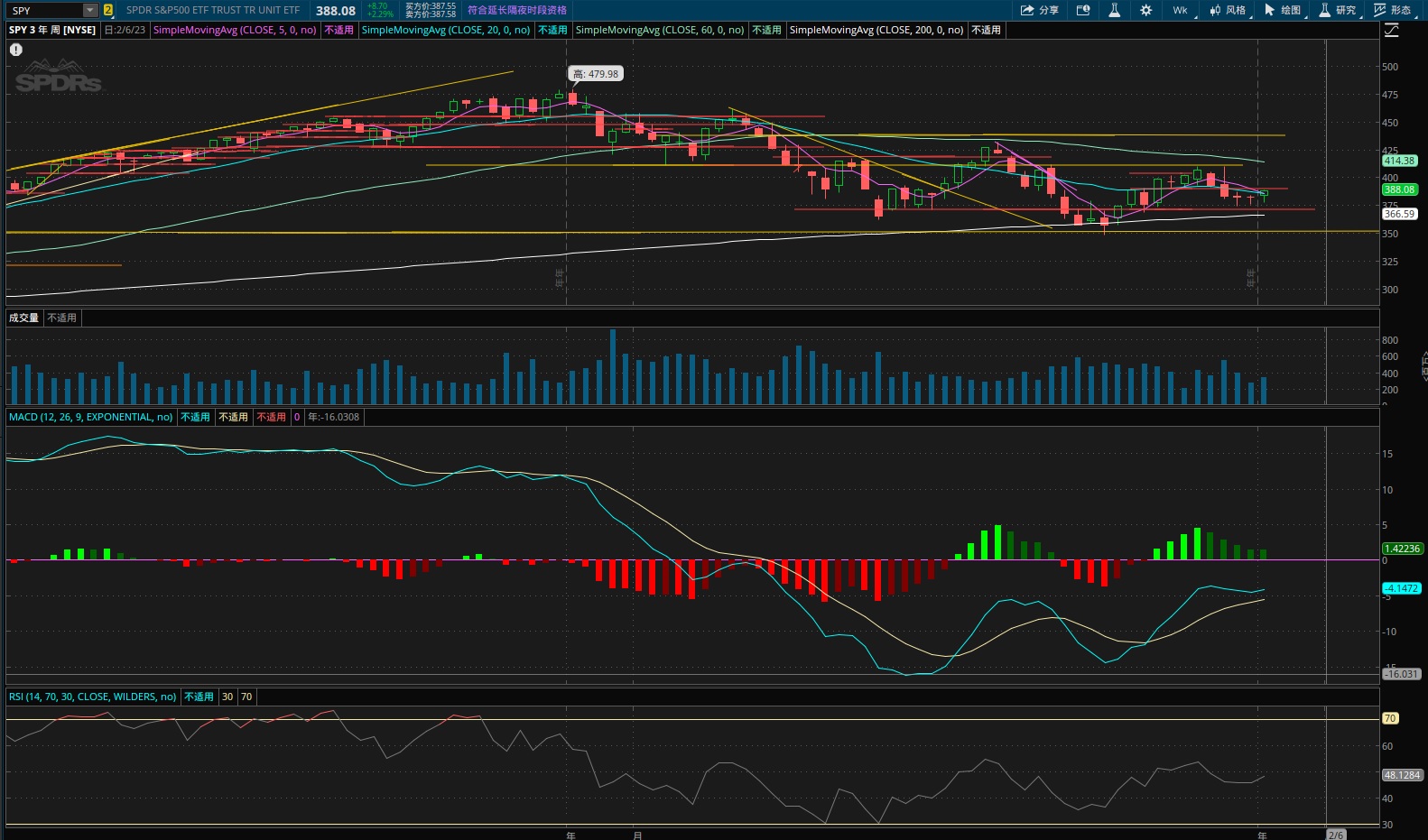The width and height of the screenshot is (1428, 840).
Task: Open the 研究 studies menu
Action: pyautogui.click(x=1338, y=11)
